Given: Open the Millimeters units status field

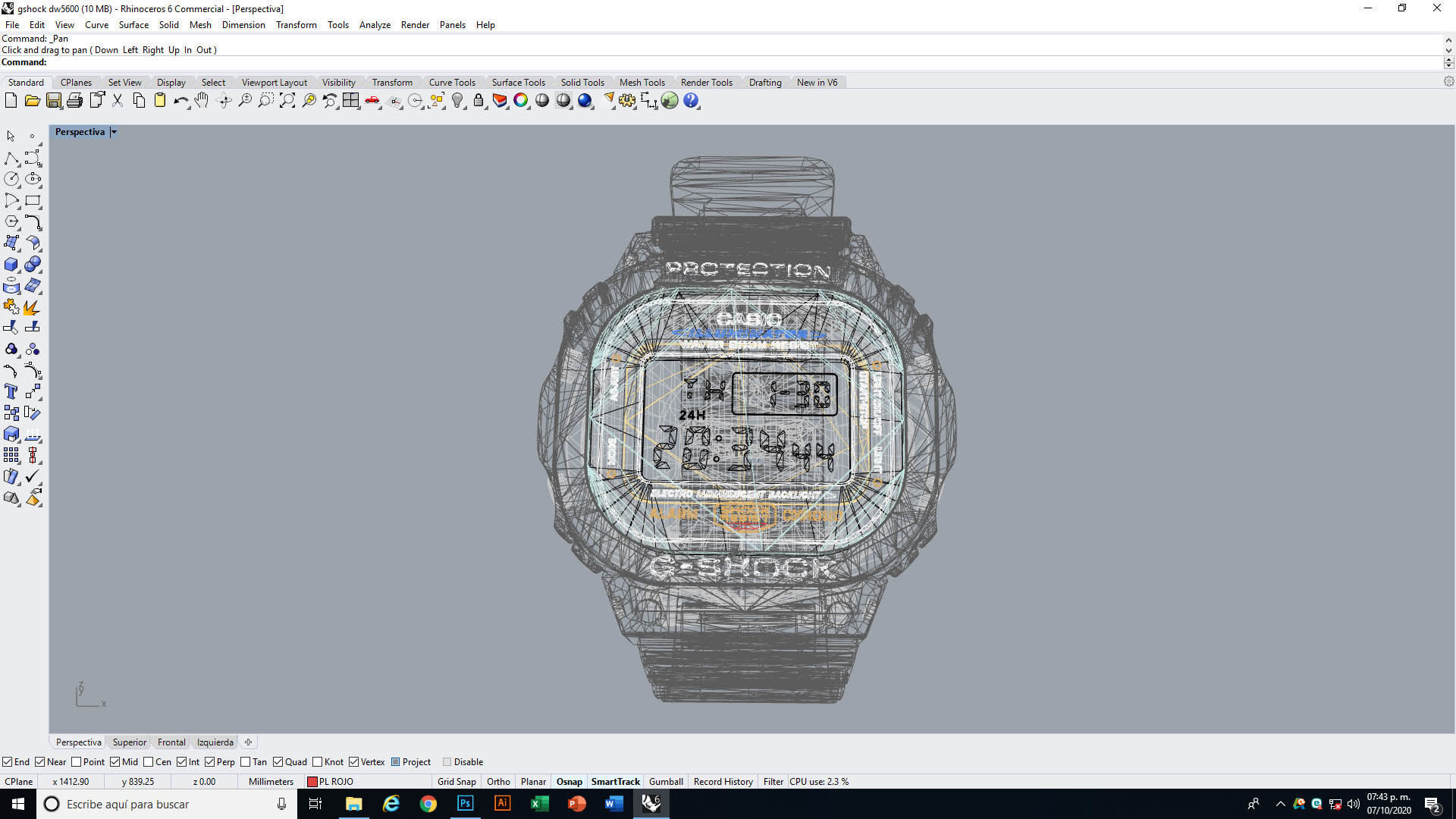Looking at the screenshot, I should coord(271,782).
